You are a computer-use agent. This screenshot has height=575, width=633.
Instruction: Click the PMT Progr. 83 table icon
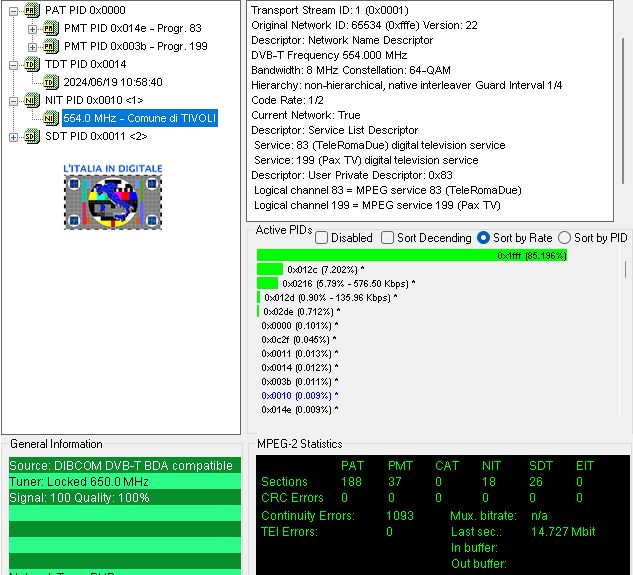tap(51, 28)
